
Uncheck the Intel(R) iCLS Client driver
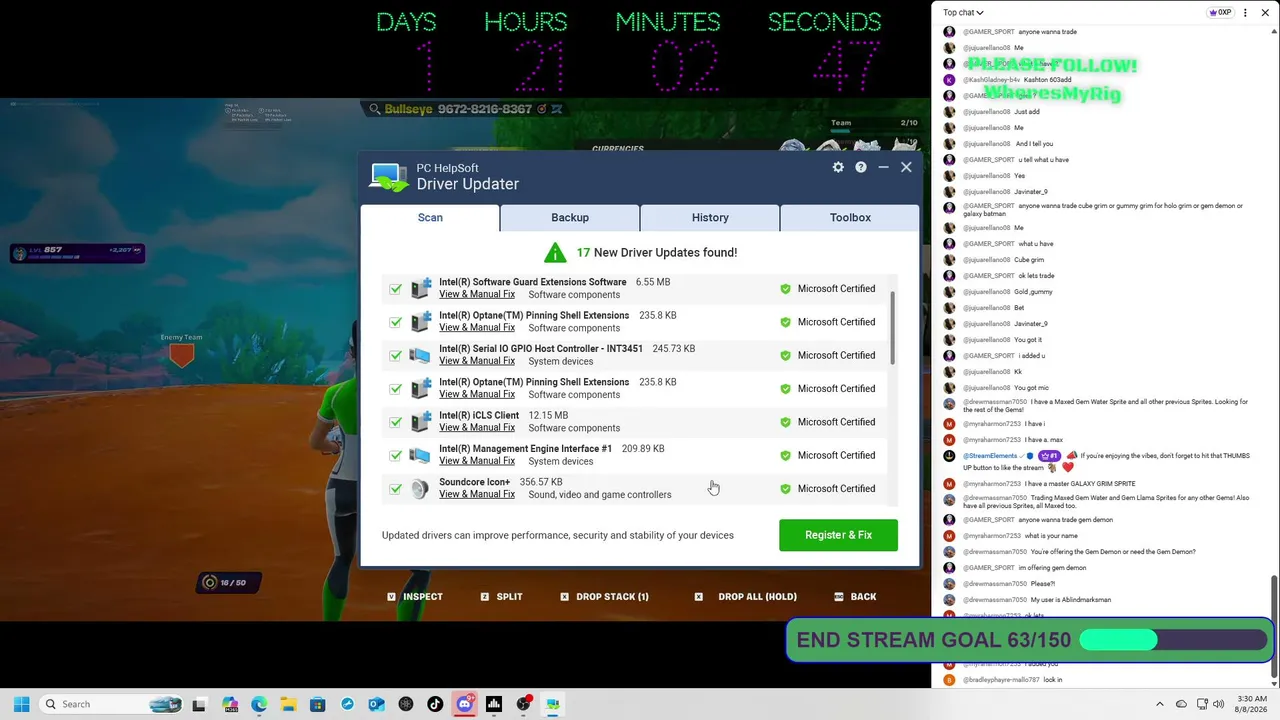click(396, 422)
